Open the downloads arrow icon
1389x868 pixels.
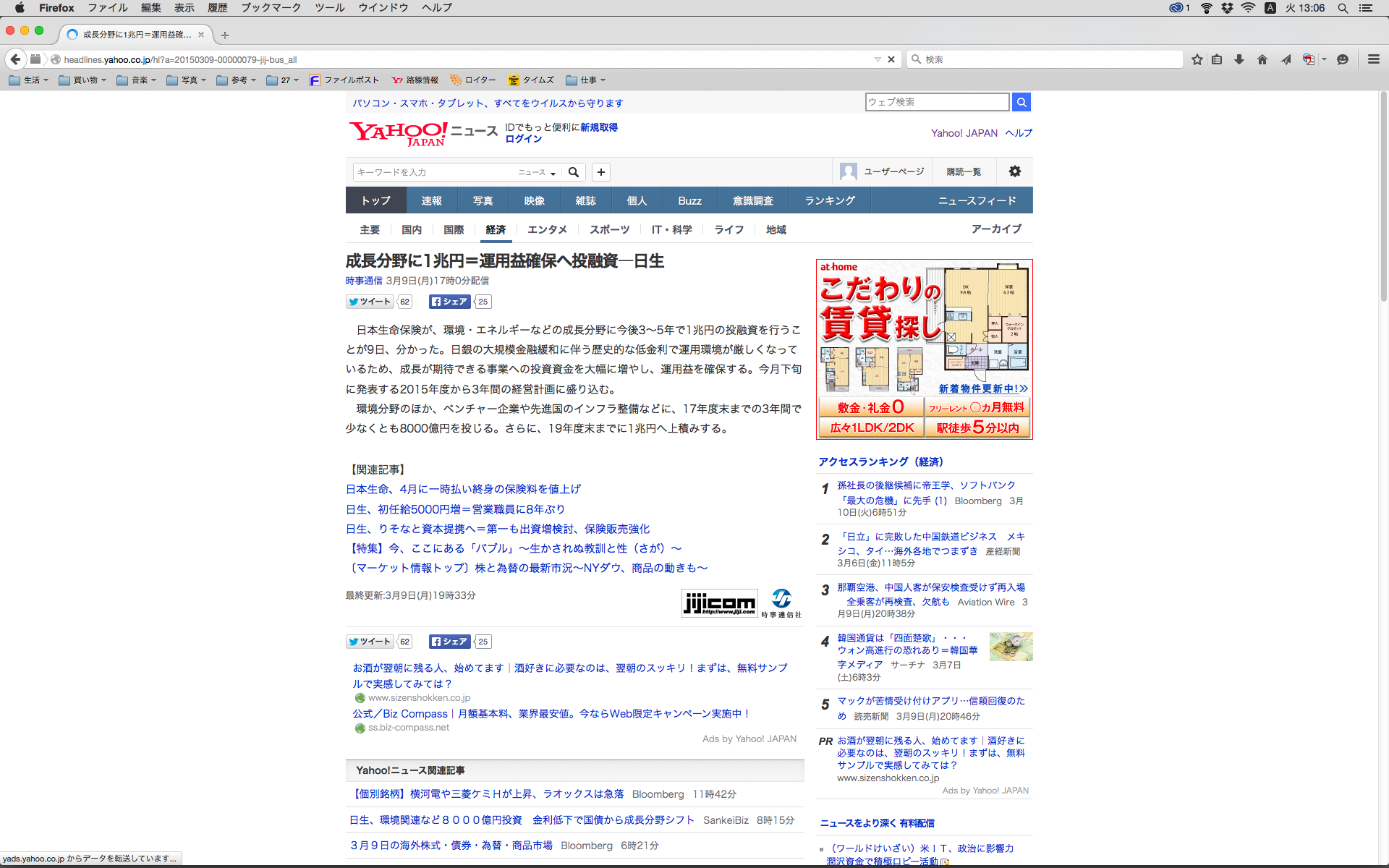coord(1239,59)
